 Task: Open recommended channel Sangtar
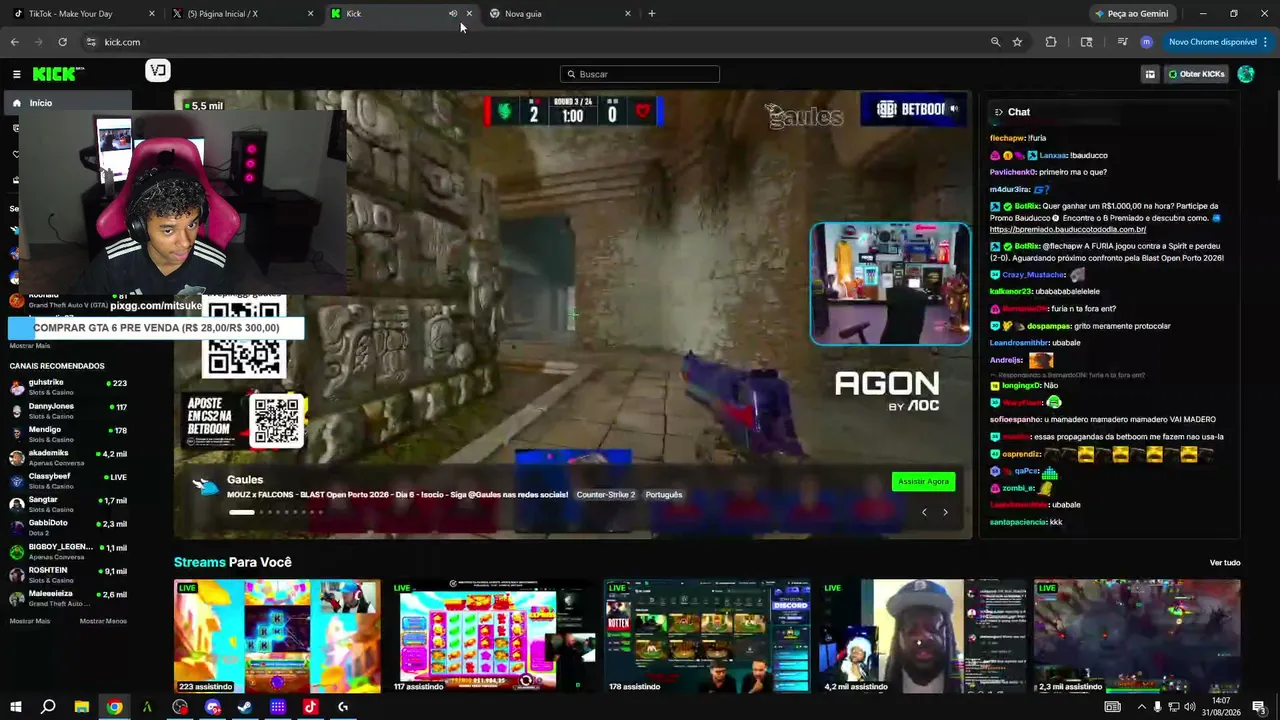(68, 504)
